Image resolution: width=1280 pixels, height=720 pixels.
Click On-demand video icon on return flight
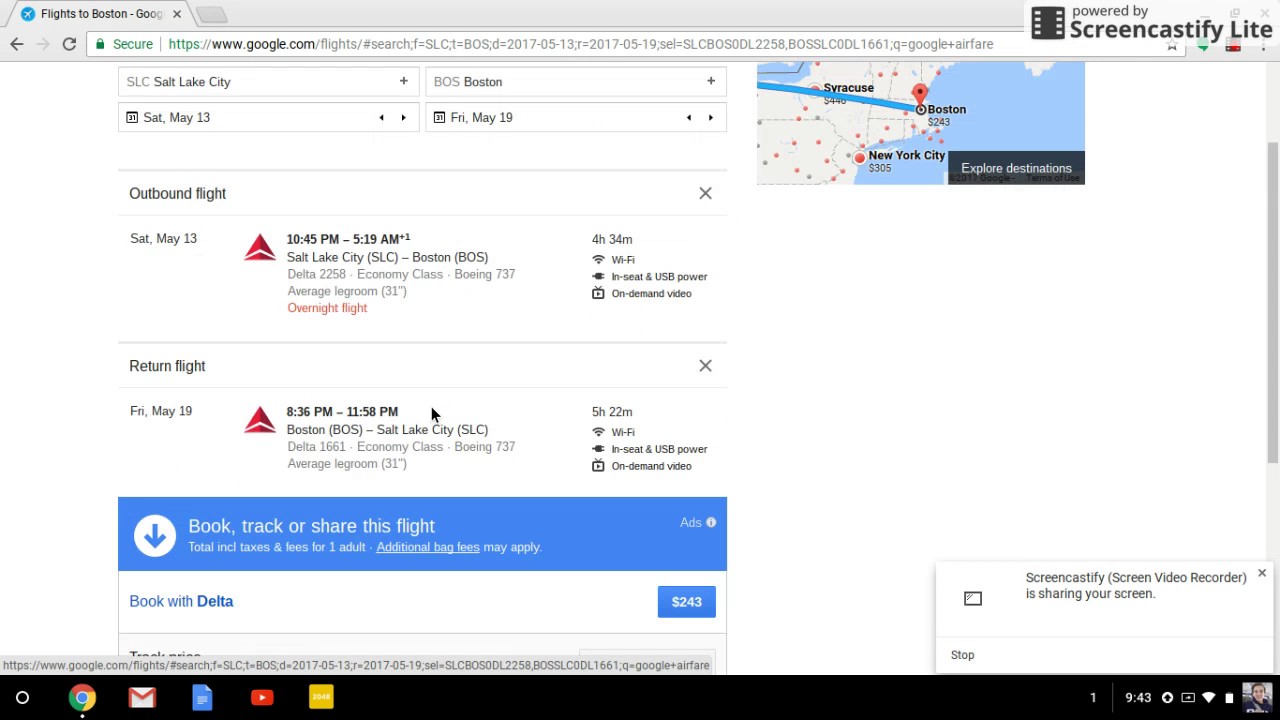598,466
